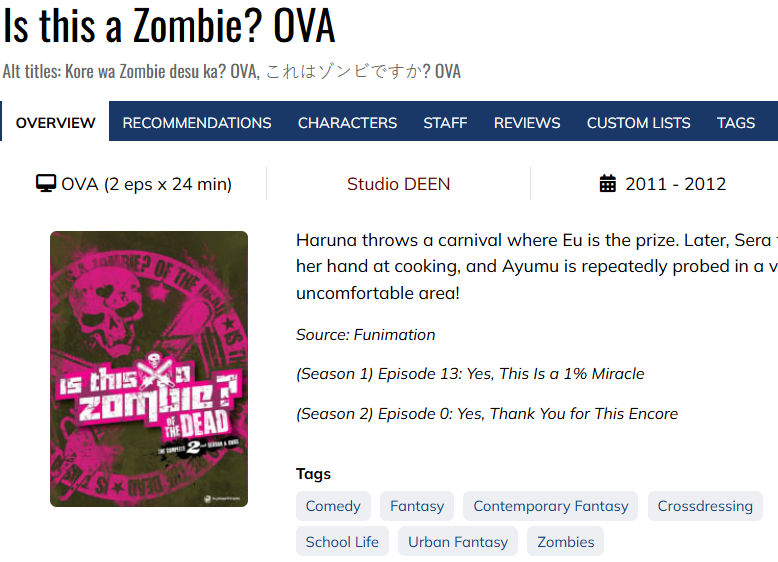Open the Characters tab

click(x=347, y=123)
